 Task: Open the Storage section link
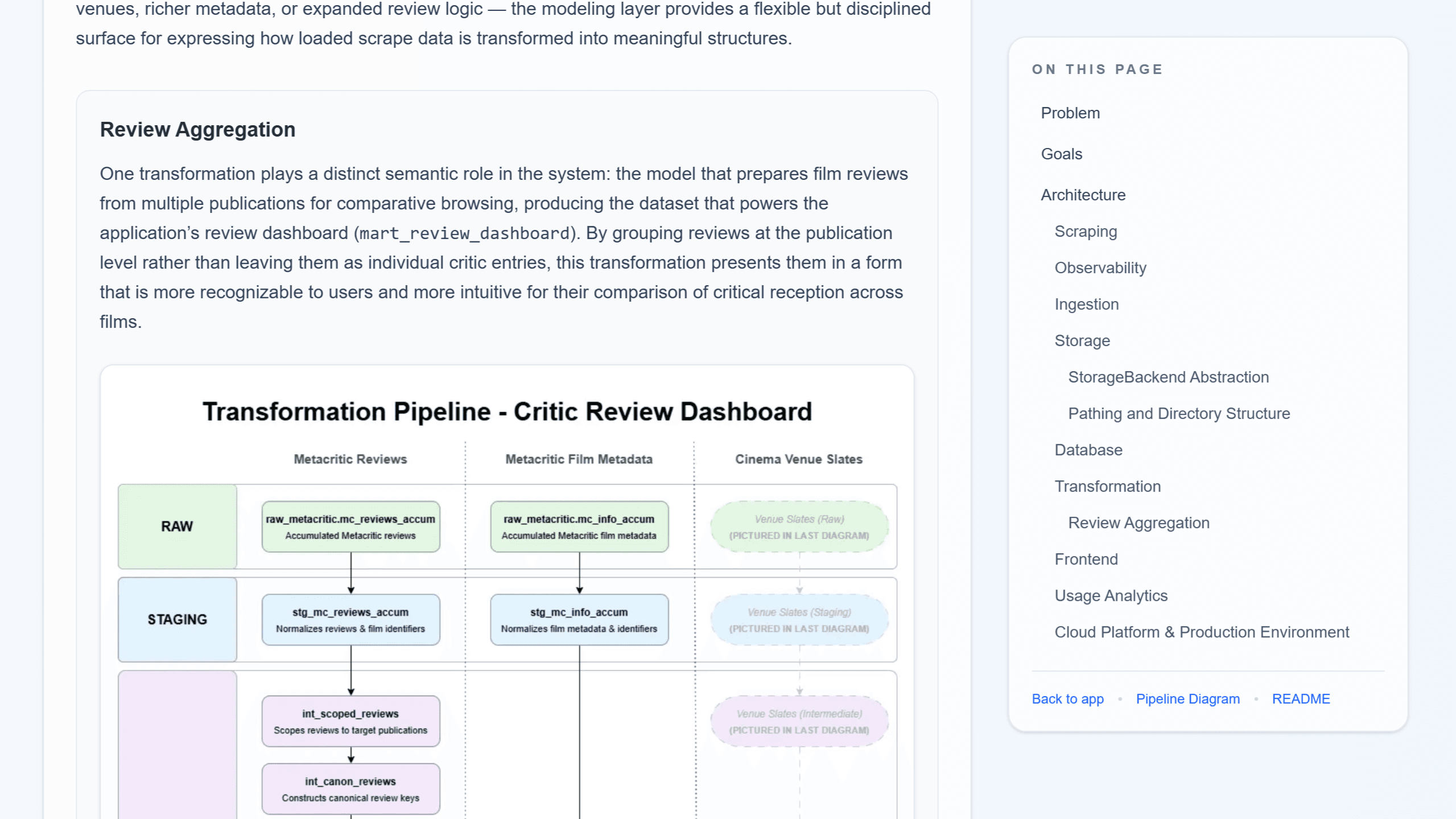coord(1082,341)
